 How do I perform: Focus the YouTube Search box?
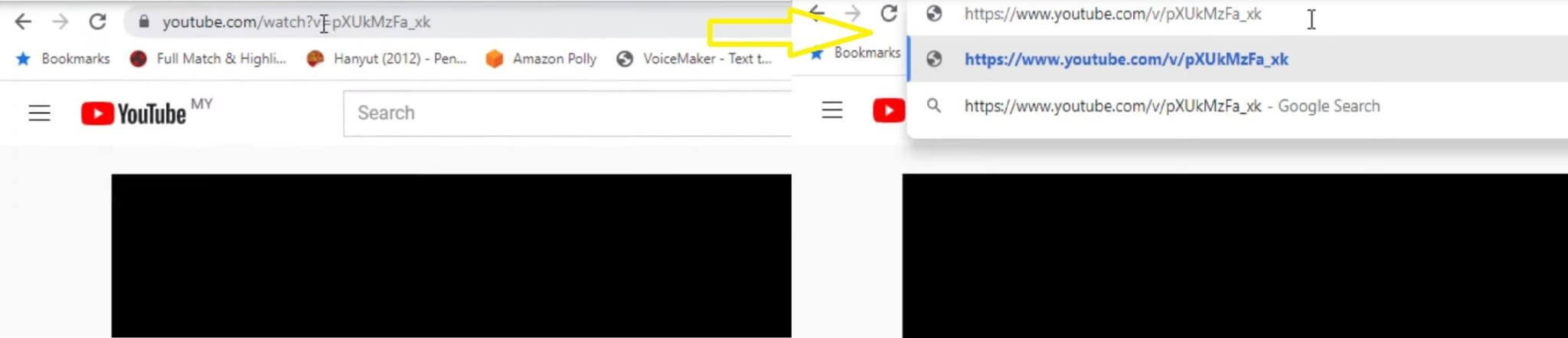567,113
